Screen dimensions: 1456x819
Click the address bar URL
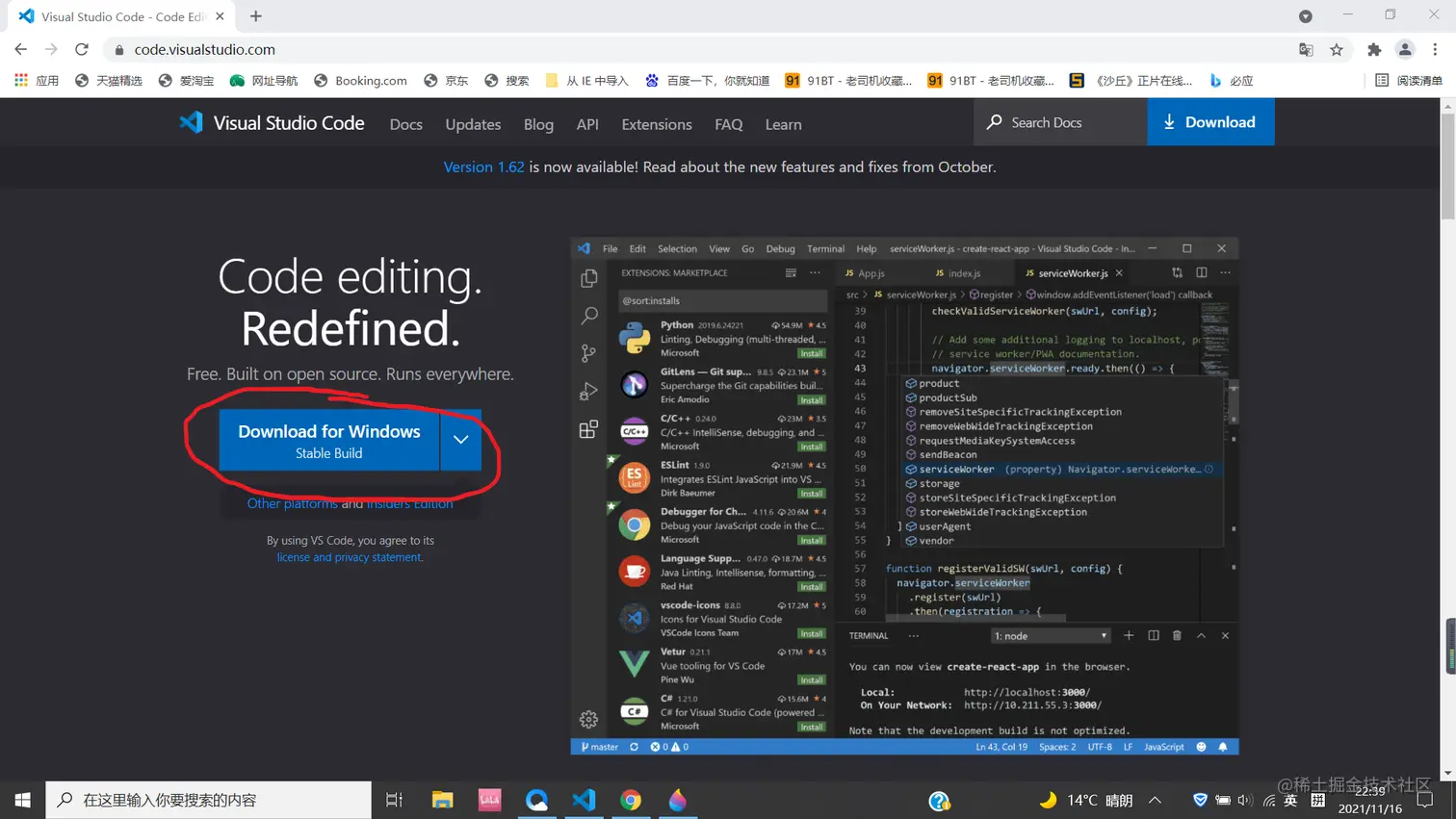tap(204, 50)
